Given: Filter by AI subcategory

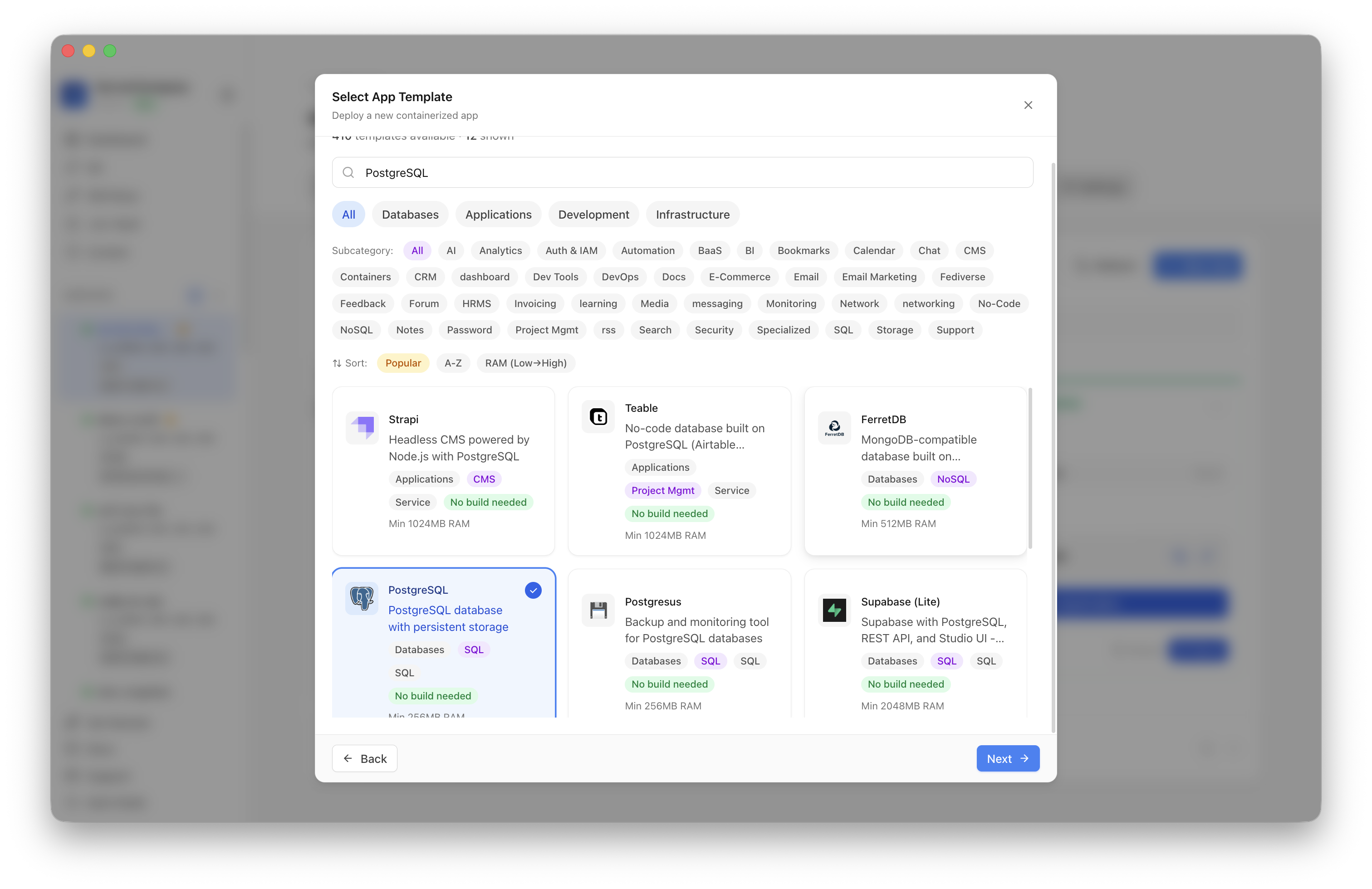Looking at the screenshot, I should click(x=451, y=251).
